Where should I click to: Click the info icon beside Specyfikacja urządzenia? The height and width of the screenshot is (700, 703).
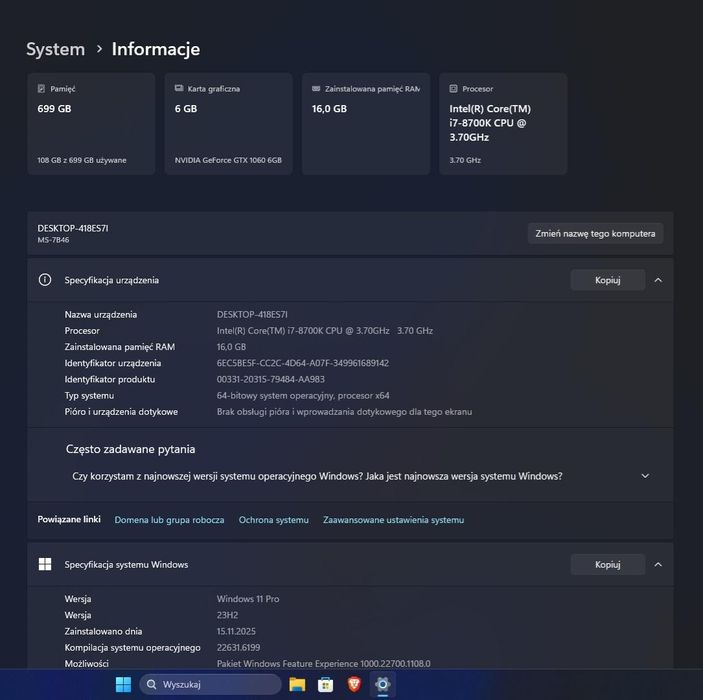click(45, 280)
